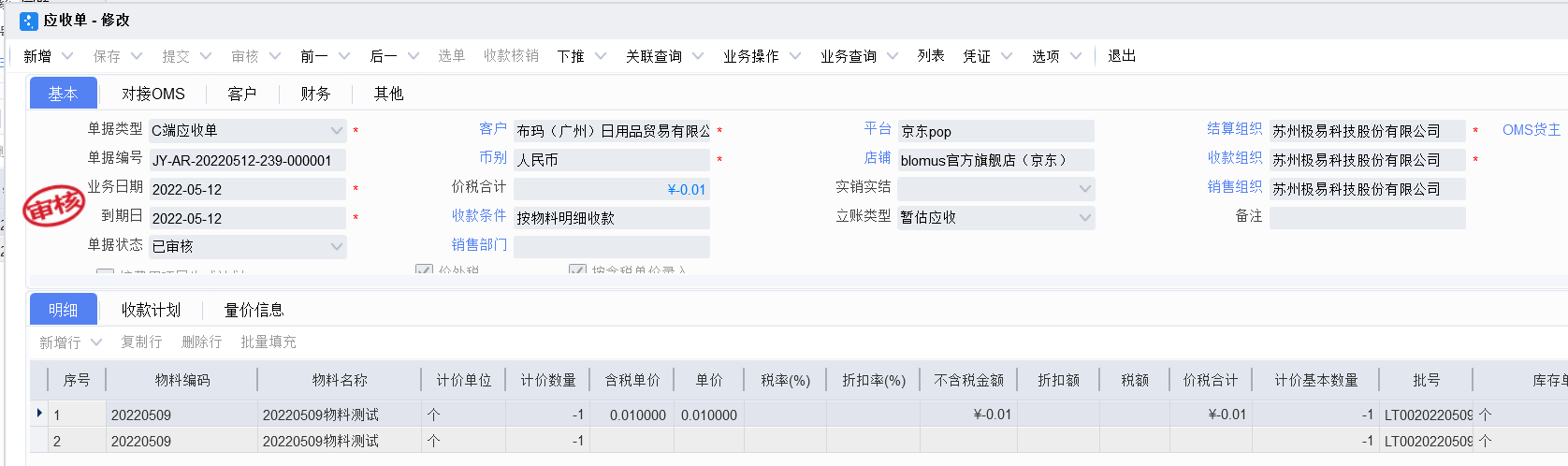Click the 列表 toolbar button

931,56
